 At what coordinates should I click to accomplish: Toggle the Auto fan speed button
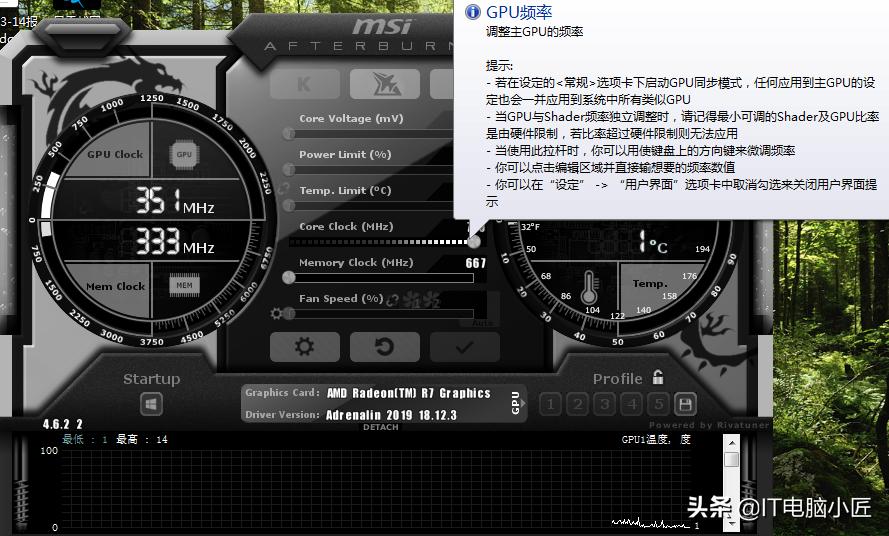click(482, 323)
